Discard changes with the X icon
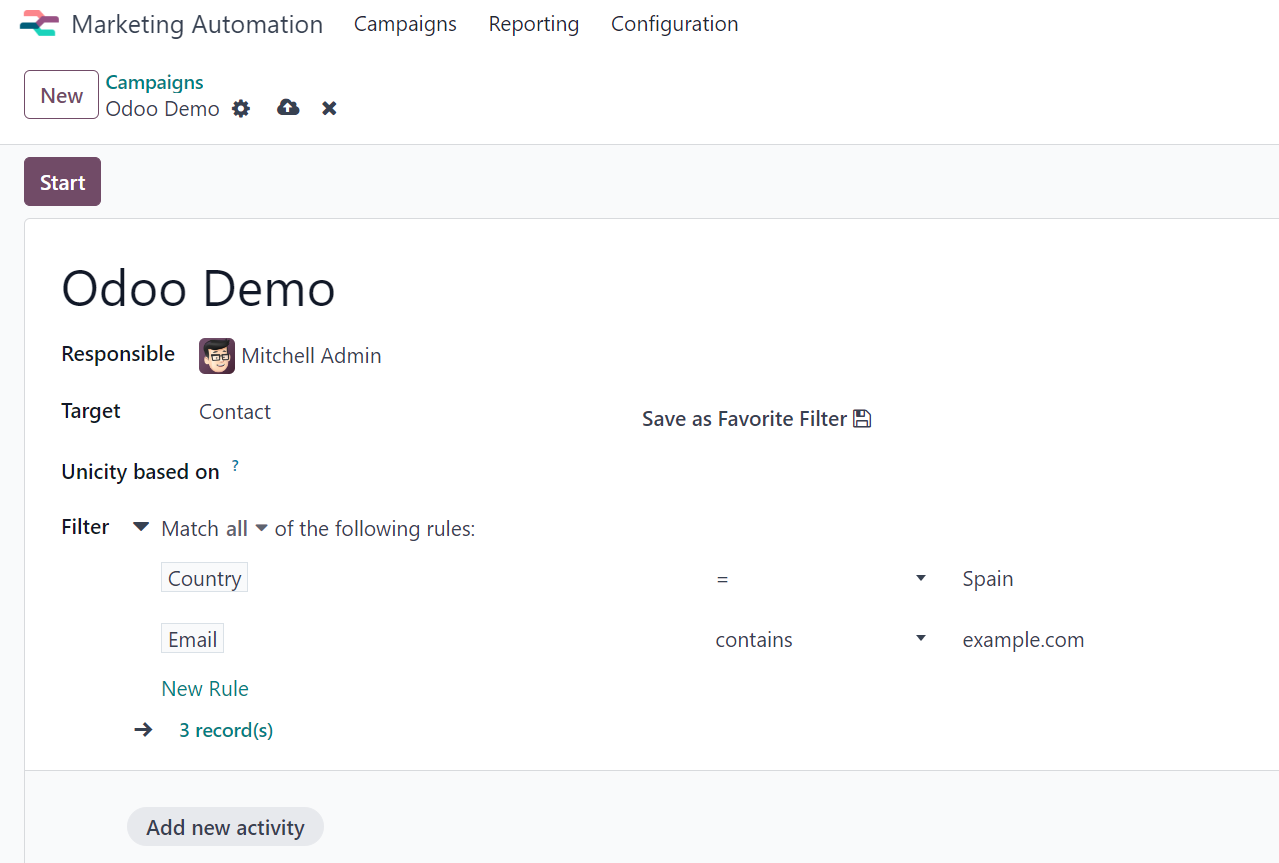 coord(329,108)
